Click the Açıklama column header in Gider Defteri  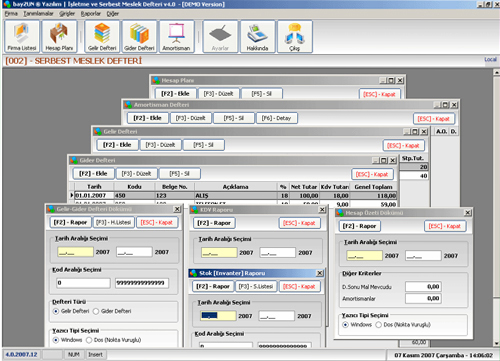point(236,187)
